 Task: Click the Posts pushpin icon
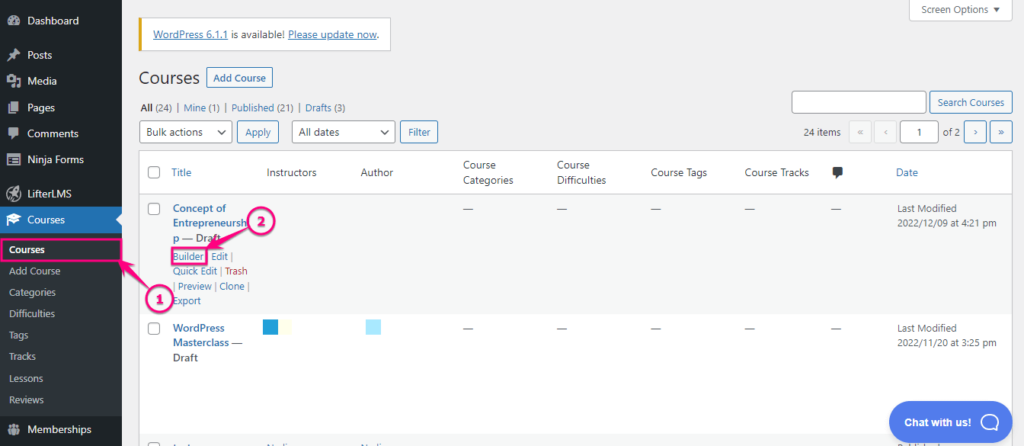[x=13, y=56]
